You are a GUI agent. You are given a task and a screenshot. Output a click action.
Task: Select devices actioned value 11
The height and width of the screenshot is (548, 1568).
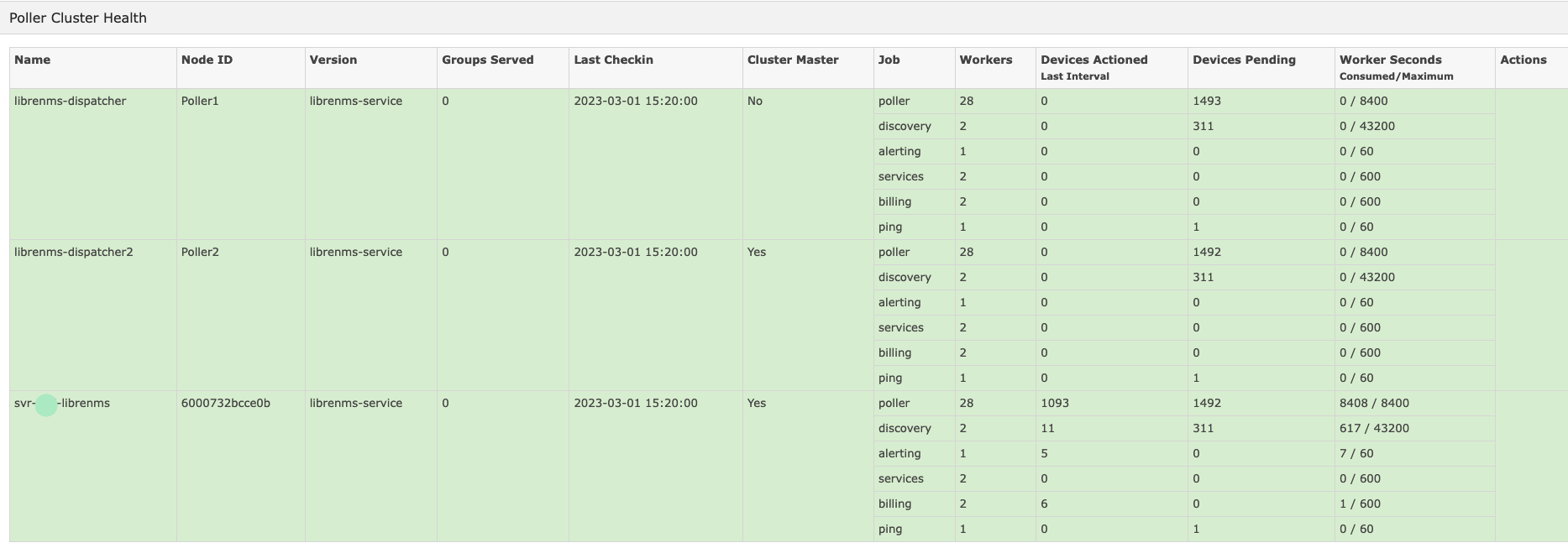1048,428
